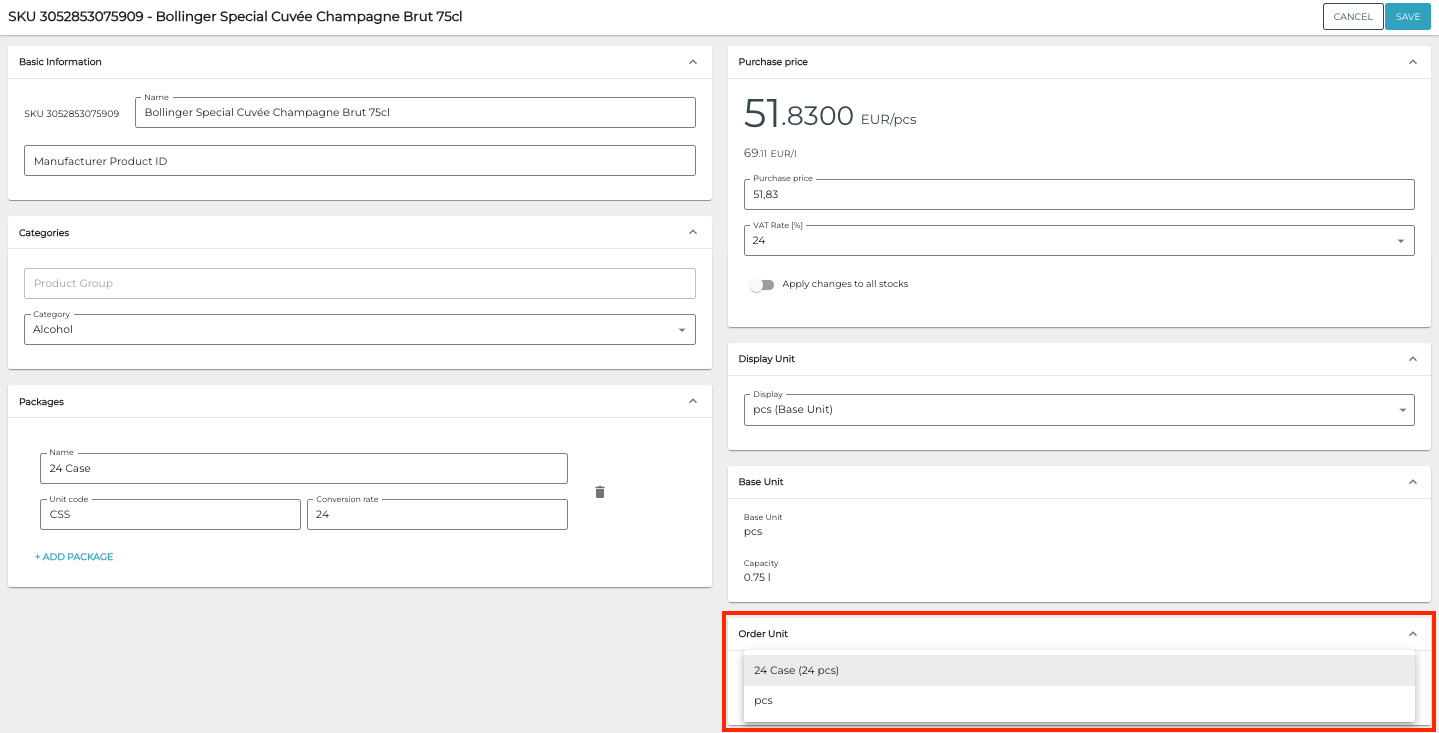Collapse the Base Unit section
The height and width of the screenshot is (733, 1439).
point(1412,481)
